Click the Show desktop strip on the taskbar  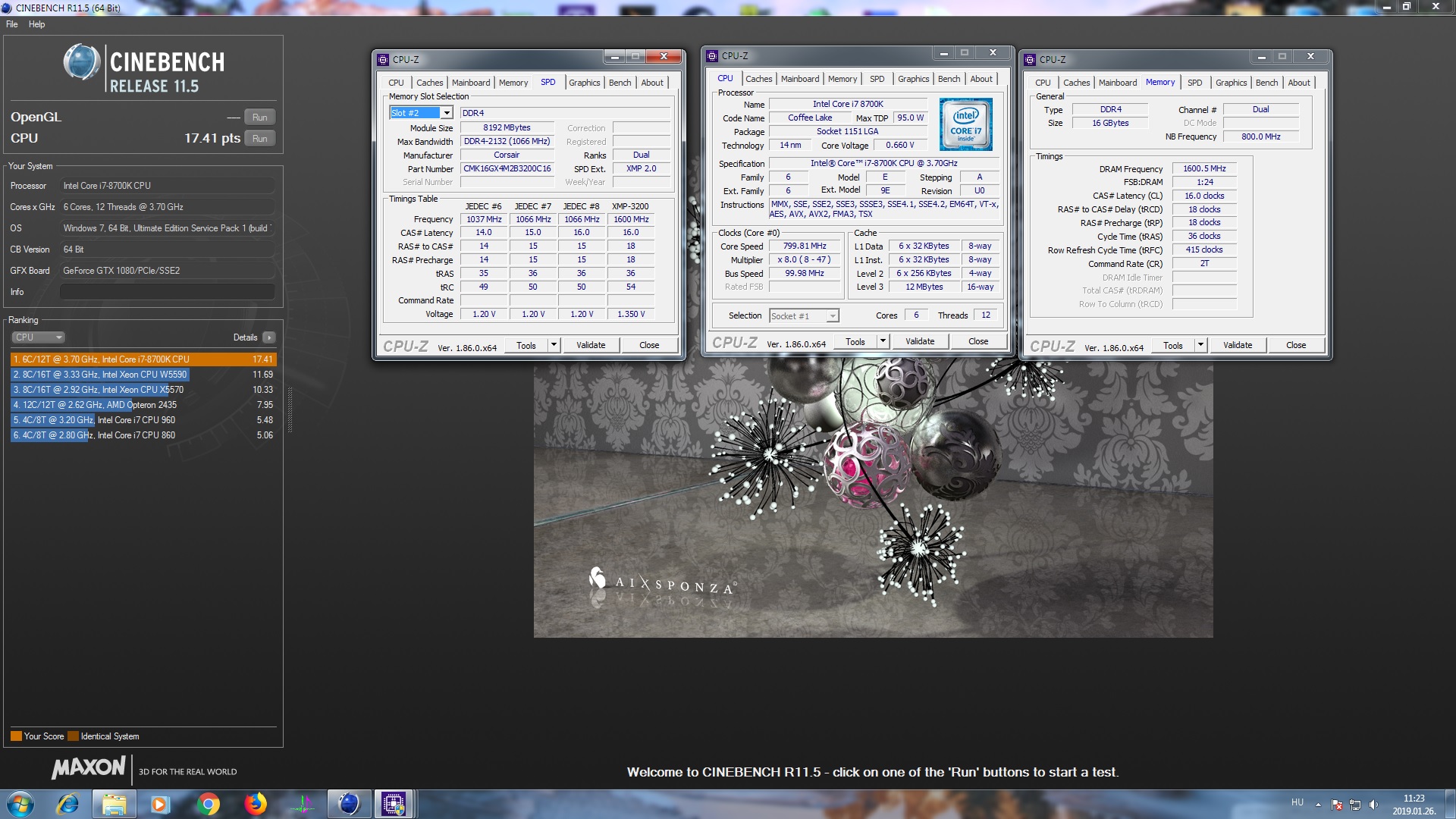[1450, 804]
